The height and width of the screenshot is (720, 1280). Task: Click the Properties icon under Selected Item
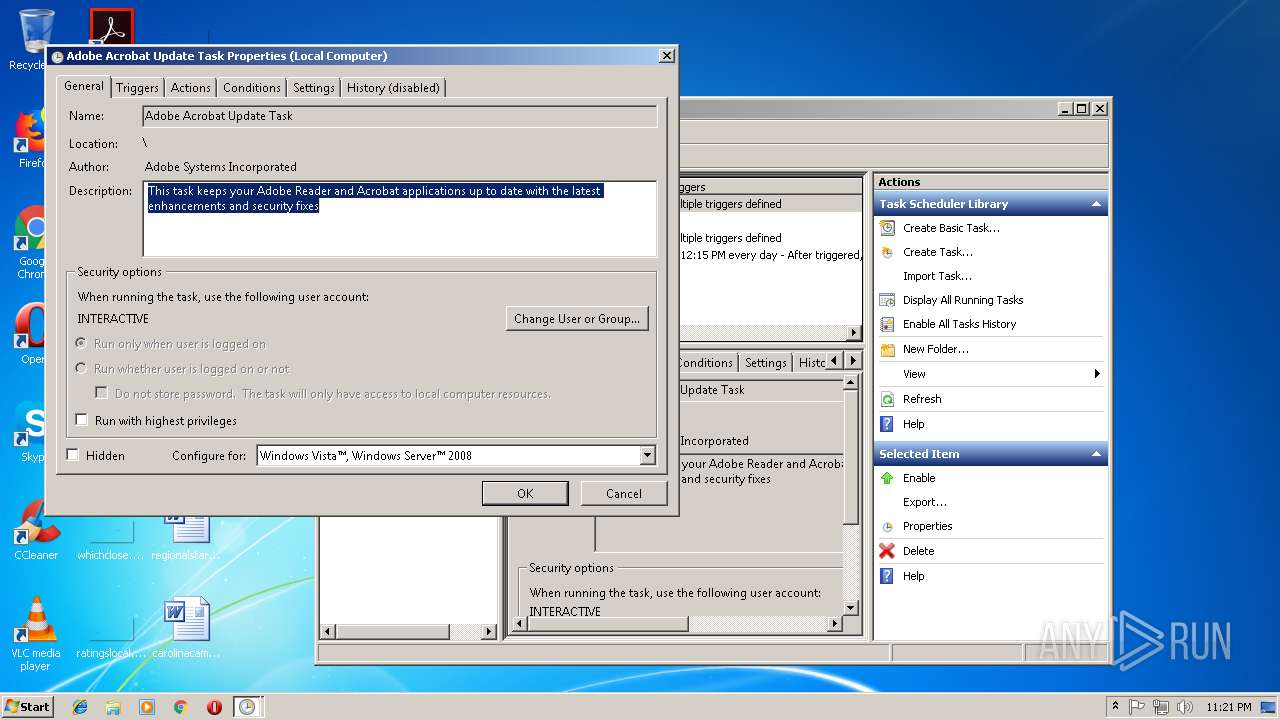click(x=886, y=526)
